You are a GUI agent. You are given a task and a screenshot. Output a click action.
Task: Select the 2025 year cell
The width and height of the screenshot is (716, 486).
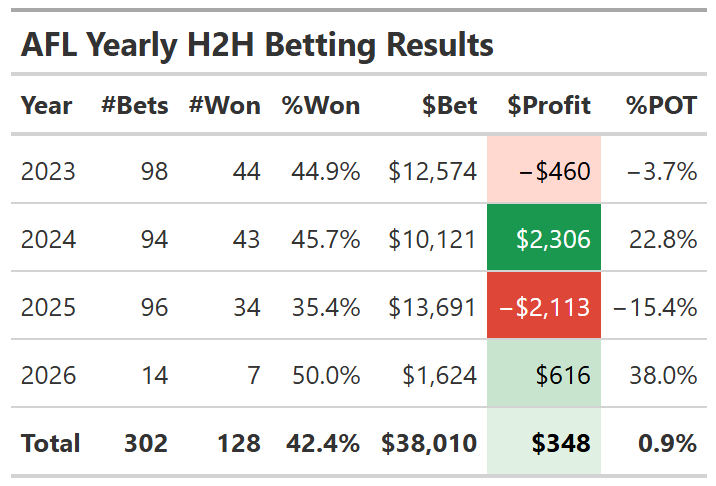[x=48, y=307]
